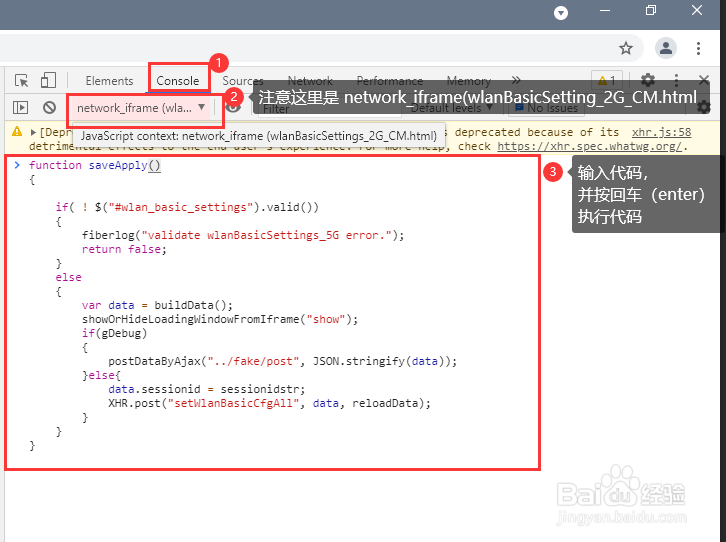Viewport: 726px width, 542px height.
Task: Open the console settings gear
Action: (704, 107)
